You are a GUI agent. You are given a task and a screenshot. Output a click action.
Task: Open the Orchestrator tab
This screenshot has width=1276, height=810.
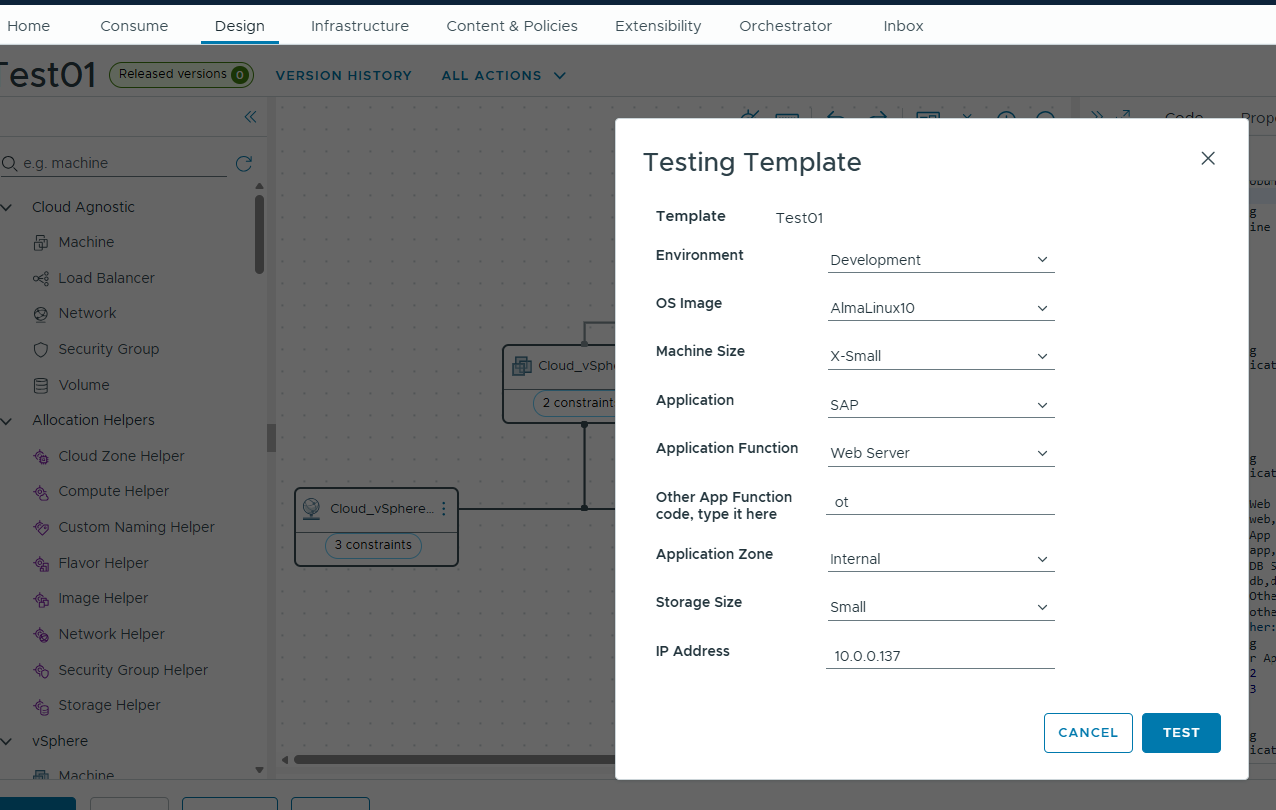click(785, 26)
